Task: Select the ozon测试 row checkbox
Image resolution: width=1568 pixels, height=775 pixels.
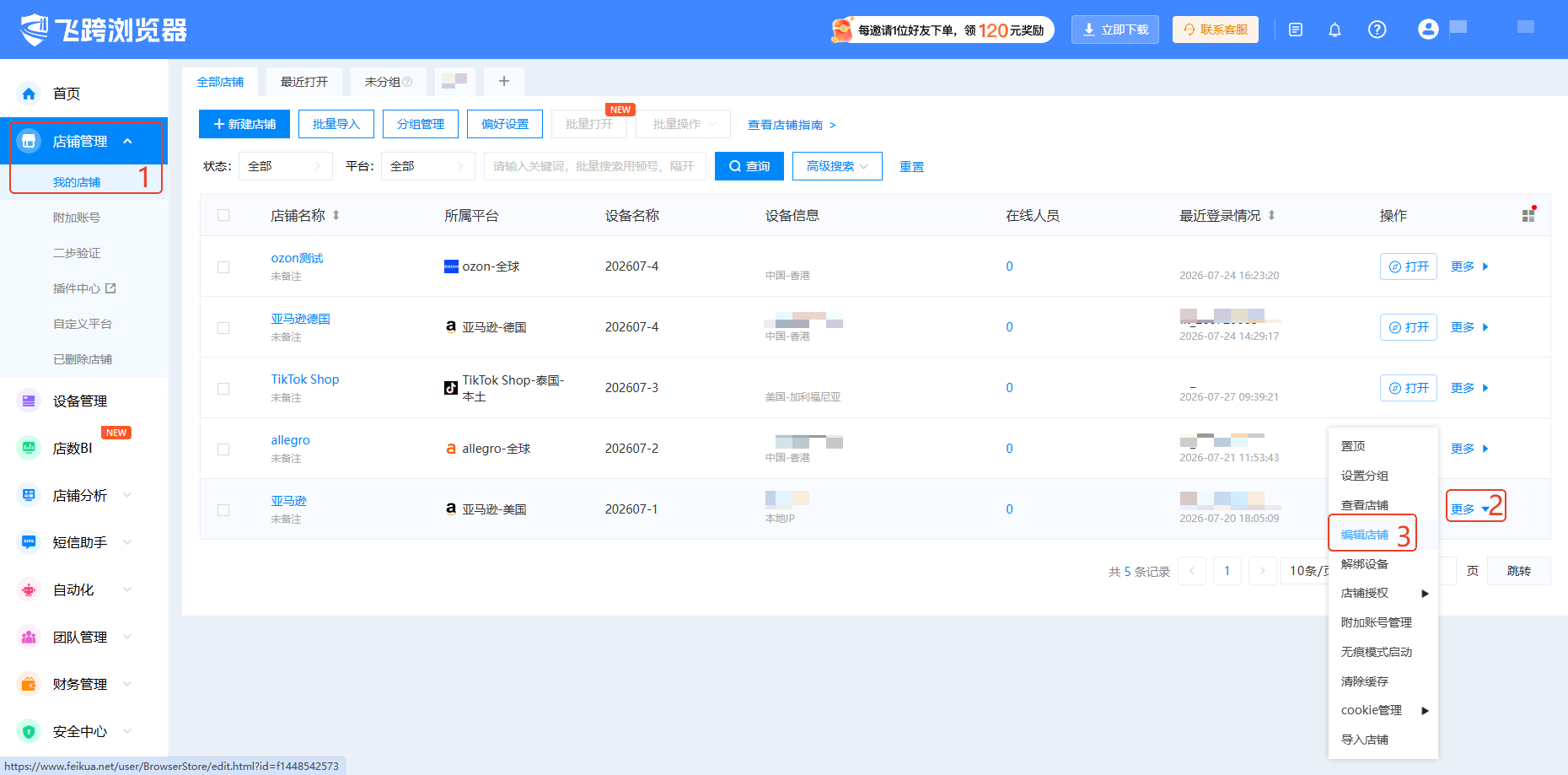Action: [223, 267]
